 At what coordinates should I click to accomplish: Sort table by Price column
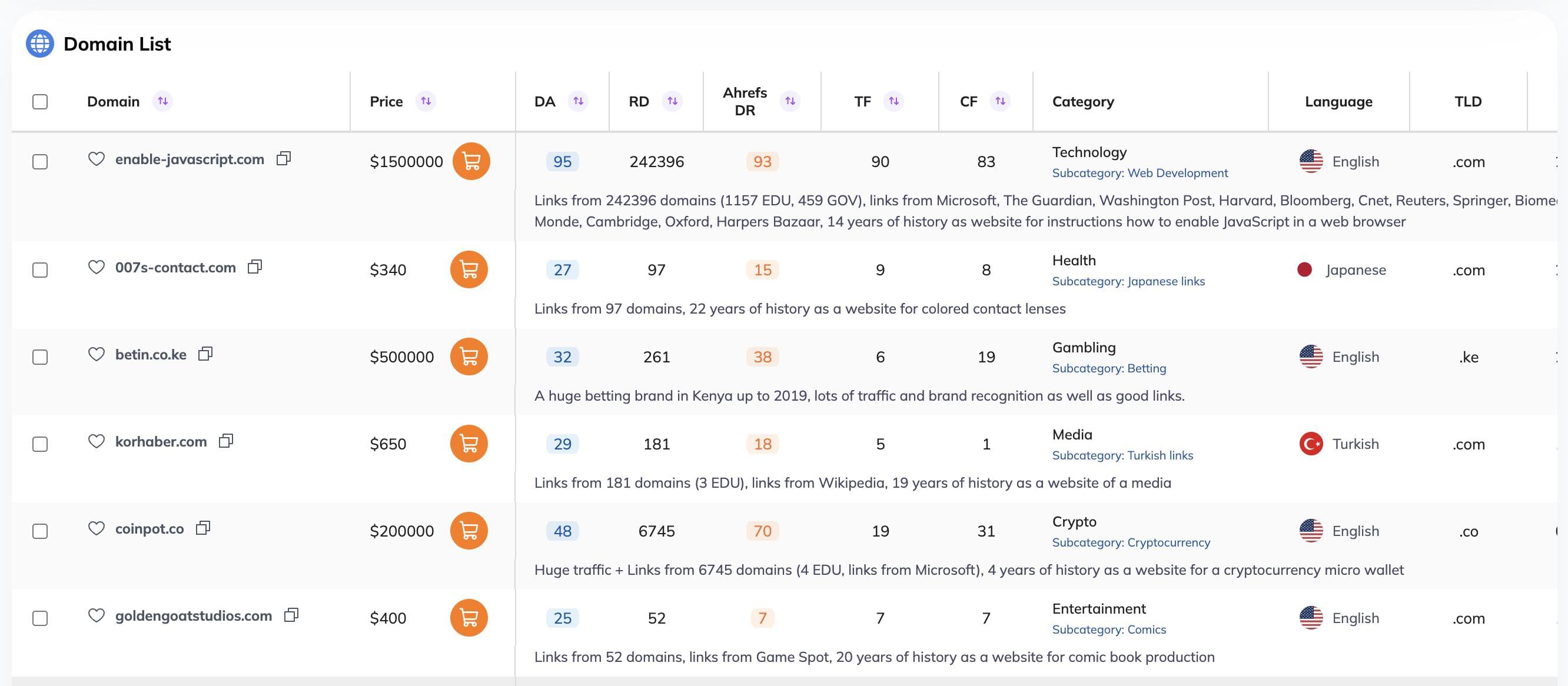pos(426,101)
